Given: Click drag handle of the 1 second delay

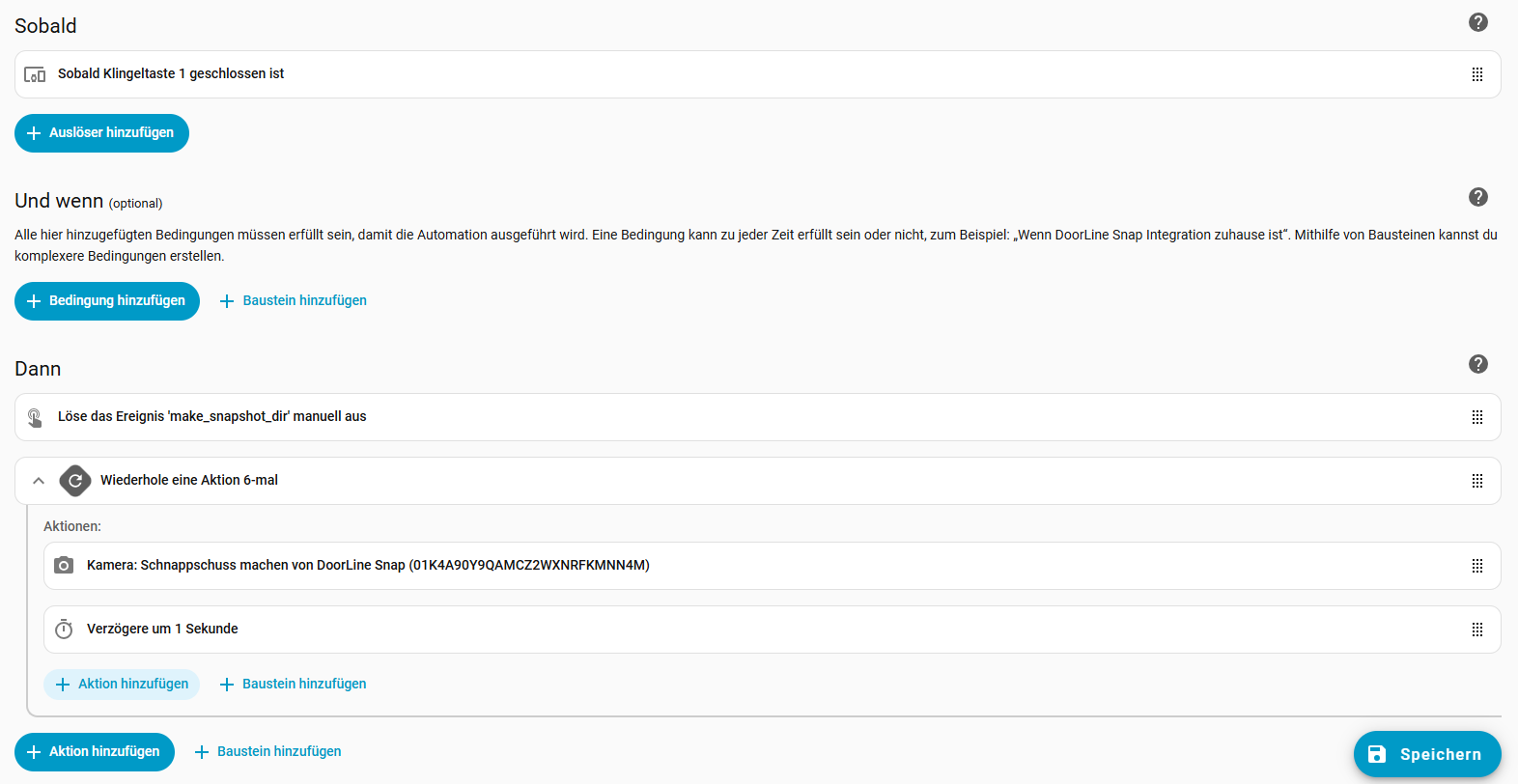Looking at the screenshot, I should tap(1476, 630).
